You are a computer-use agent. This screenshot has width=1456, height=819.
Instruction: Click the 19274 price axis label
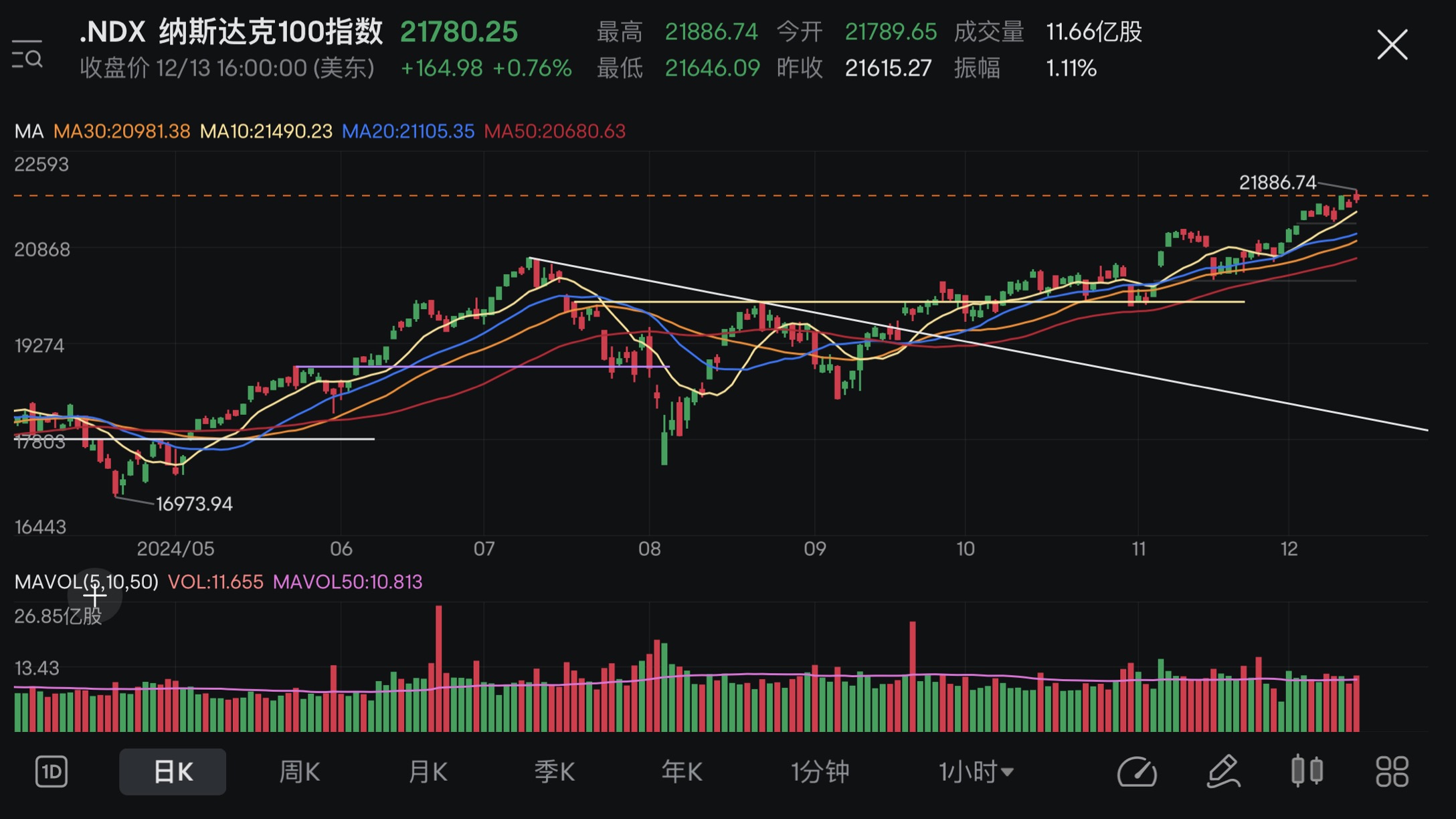pos(39,346)
